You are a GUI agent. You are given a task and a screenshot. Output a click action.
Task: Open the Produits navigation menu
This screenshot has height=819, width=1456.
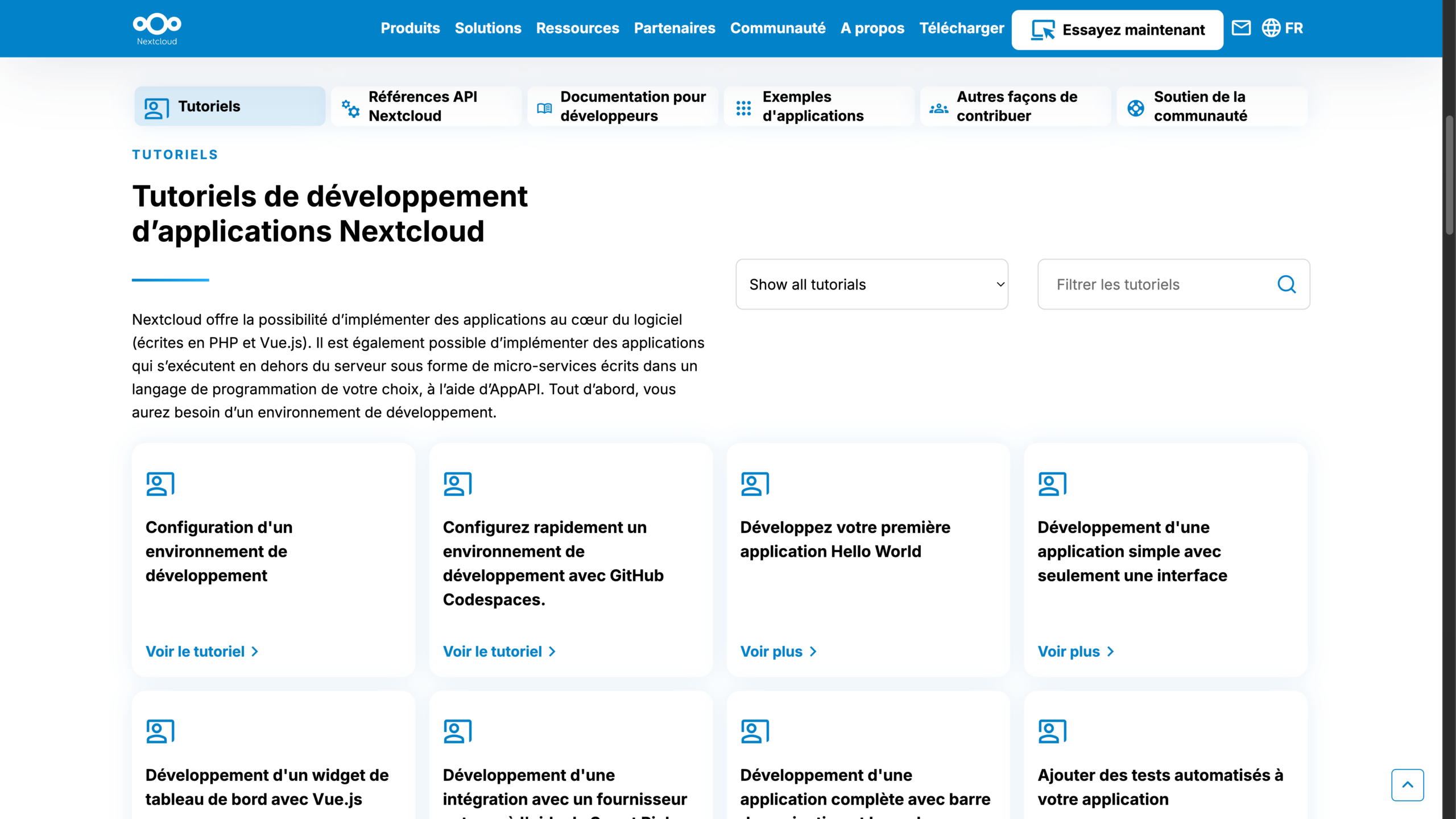coord(410,28)
